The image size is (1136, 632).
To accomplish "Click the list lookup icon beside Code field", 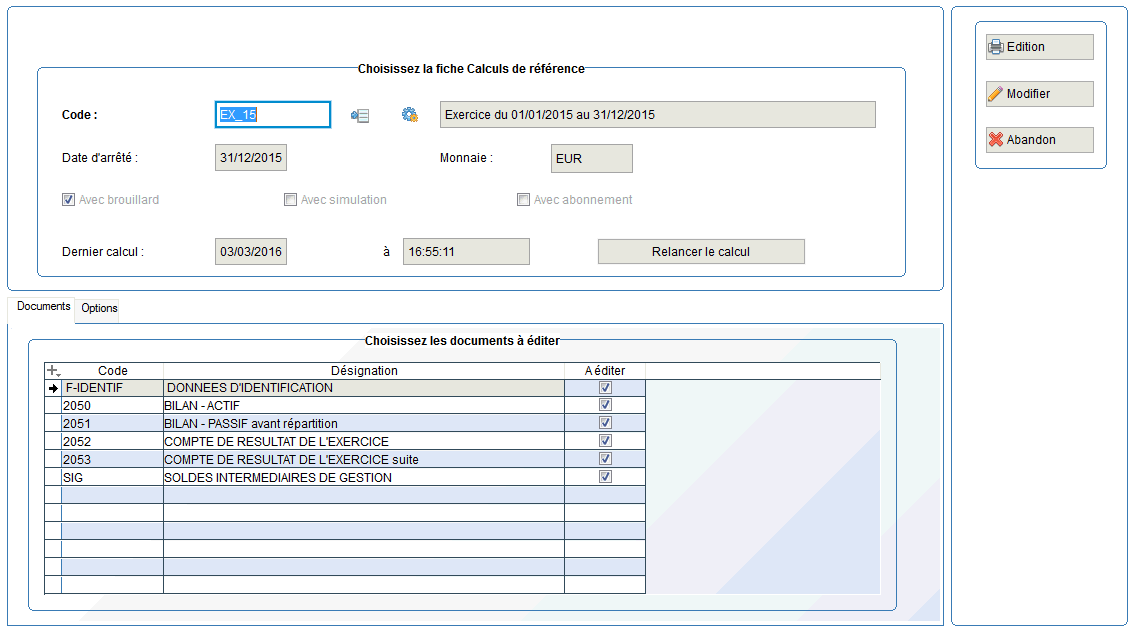I will [360, 116].
